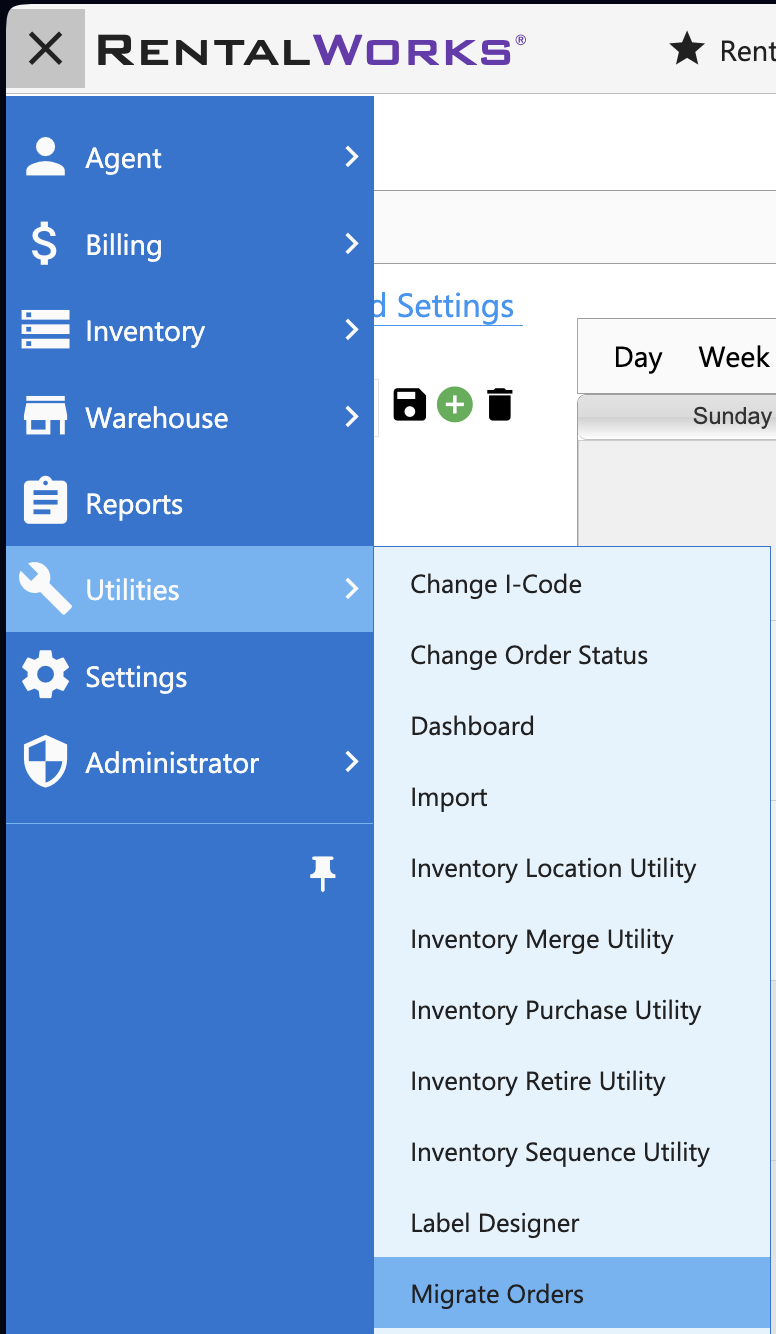This screenshot has height=1334, width=776.
Task: Expand the Administrator submenu chevron
Action: [351, 762]
